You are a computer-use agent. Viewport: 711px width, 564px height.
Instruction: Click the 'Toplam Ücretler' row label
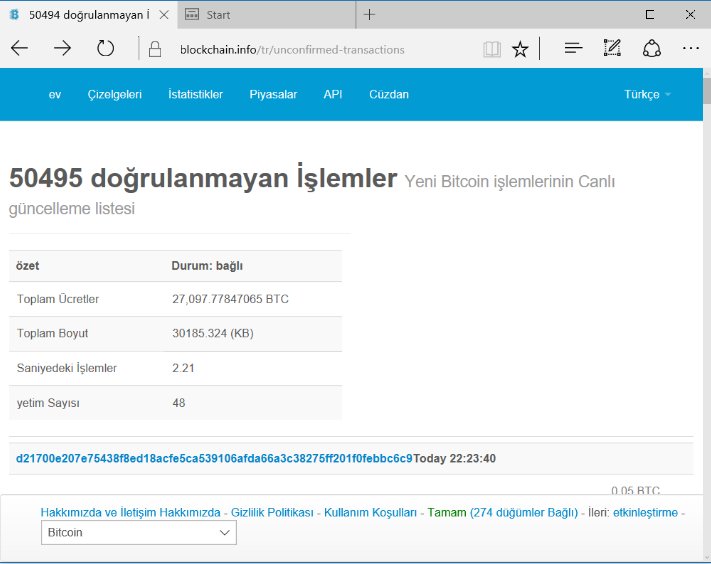click(x=58, y=299)
